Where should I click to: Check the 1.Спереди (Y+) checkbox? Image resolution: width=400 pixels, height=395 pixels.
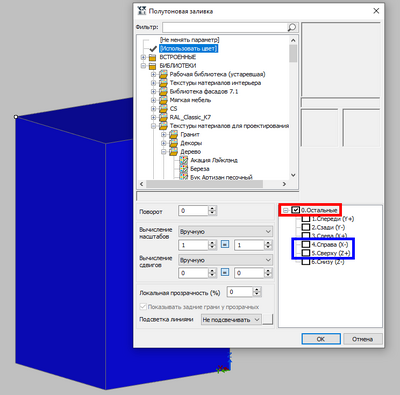coord(306,219)
